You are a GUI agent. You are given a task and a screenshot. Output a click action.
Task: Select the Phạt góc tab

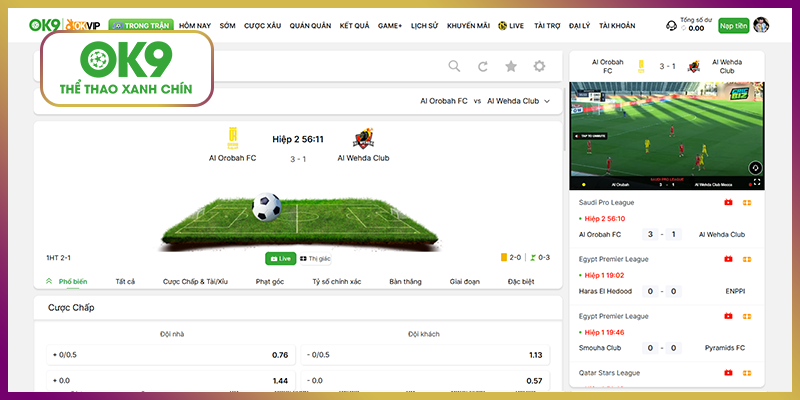point(271,282)
